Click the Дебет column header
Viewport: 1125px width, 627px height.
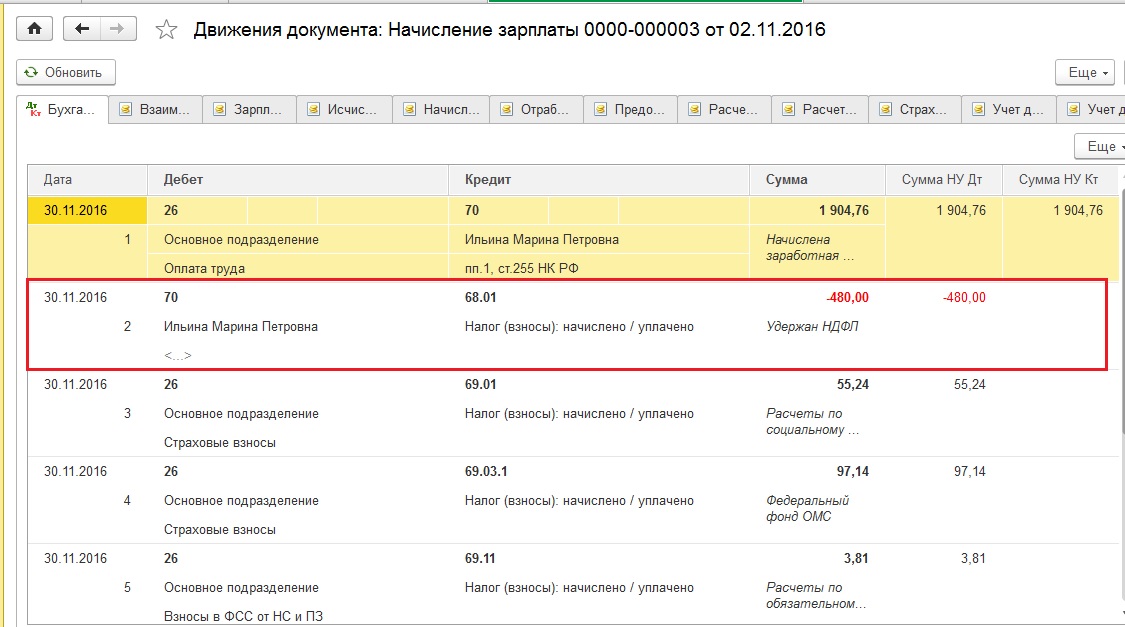[x=297, y=180]
